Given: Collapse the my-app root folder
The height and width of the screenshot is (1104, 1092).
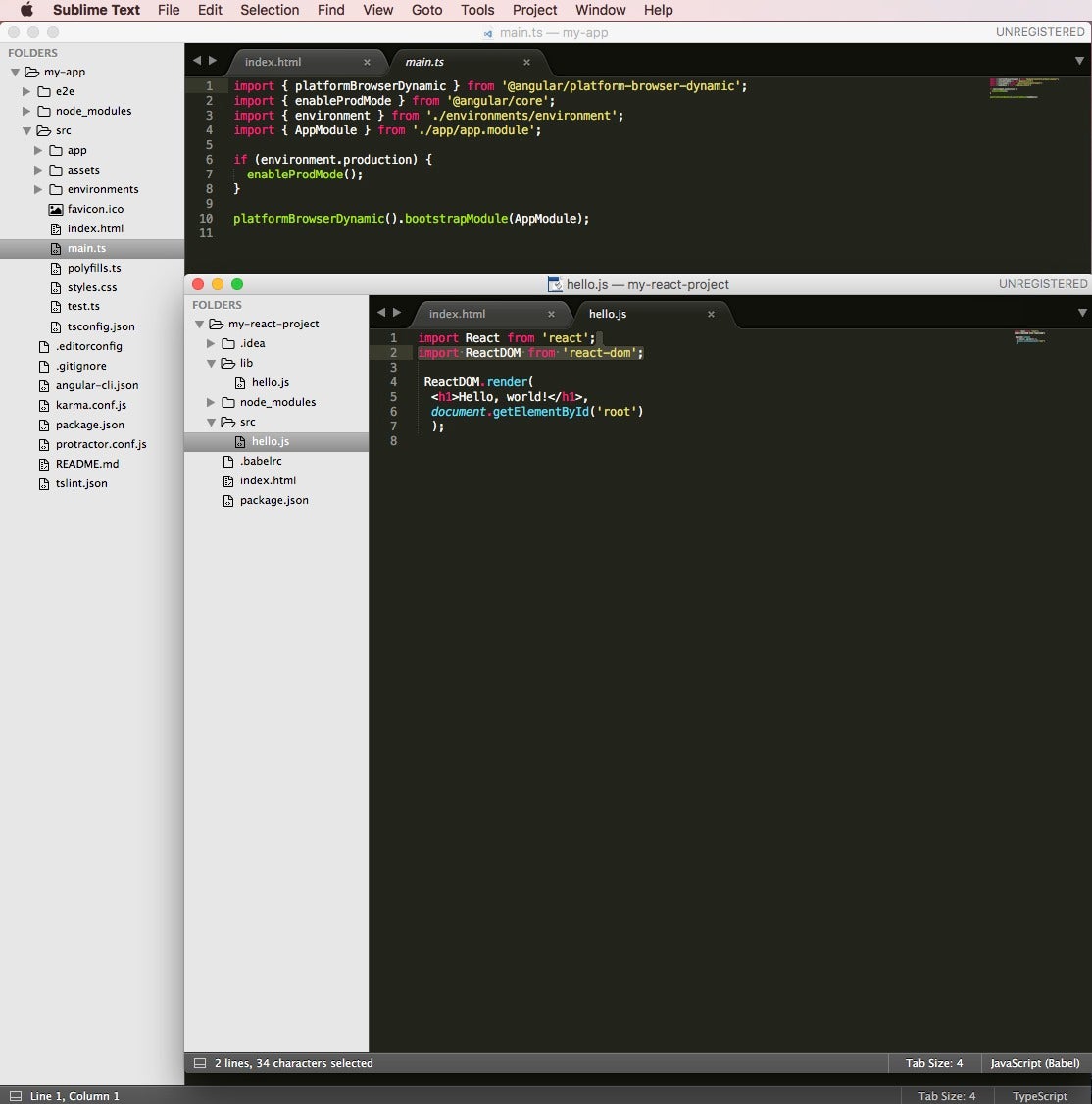Looking at the screenshot, I should click(15, 72).
